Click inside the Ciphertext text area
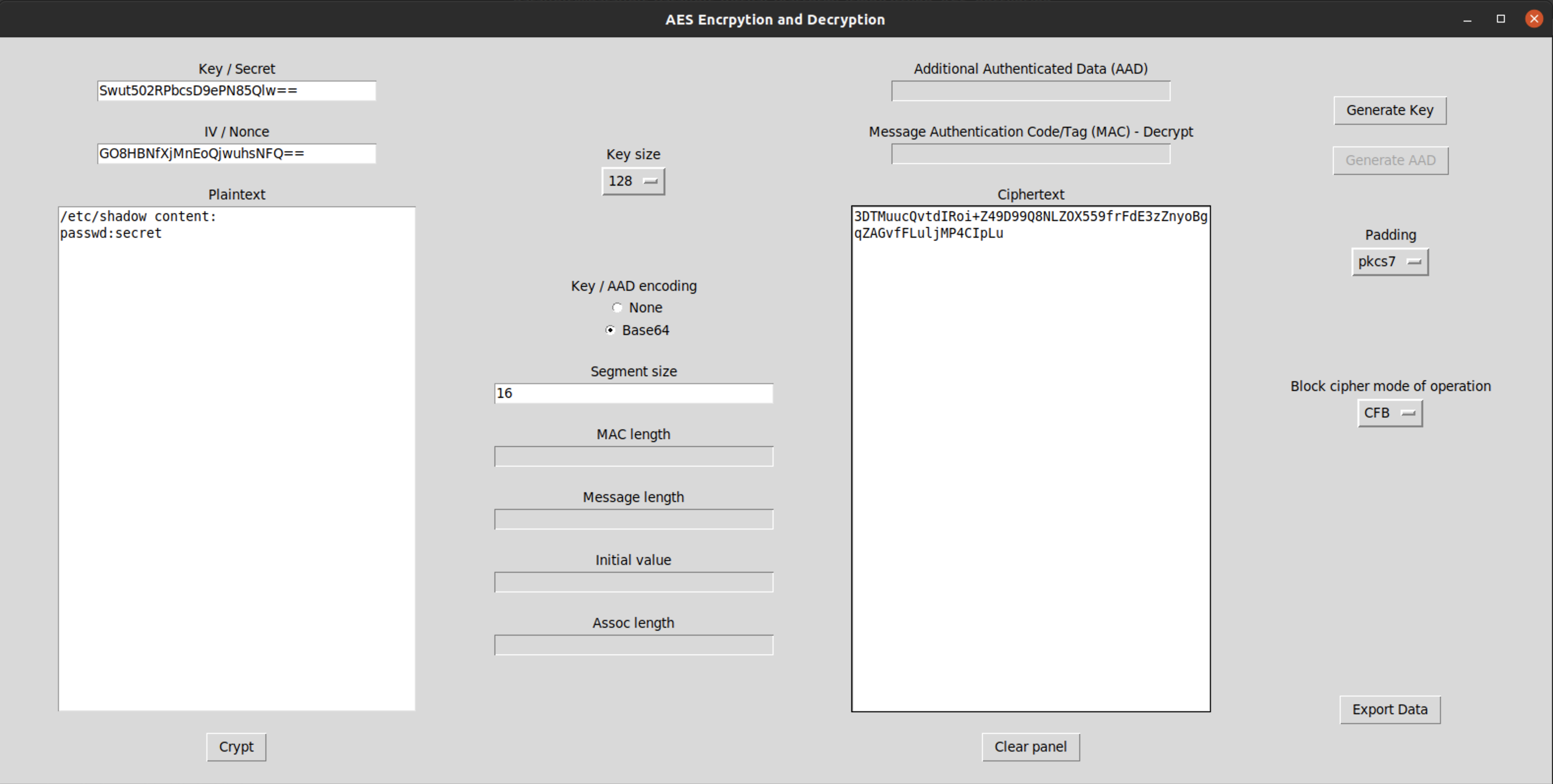Image resolution: width=1553 pixels, height=784 pixels. (1030, 458)
